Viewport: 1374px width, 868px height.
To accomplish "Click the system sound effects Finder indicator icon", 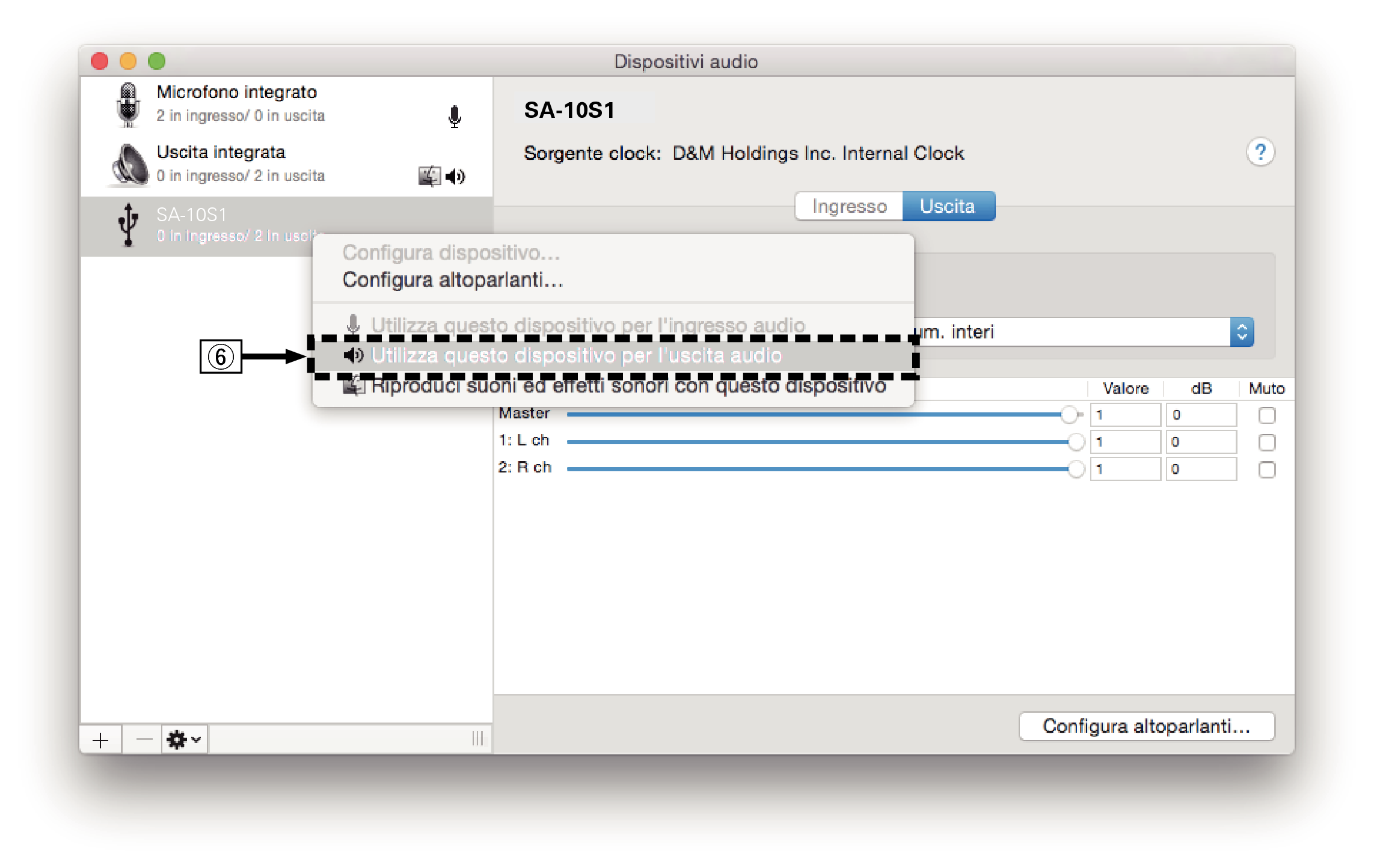I will pyautogui.click(x=429, y=176).
